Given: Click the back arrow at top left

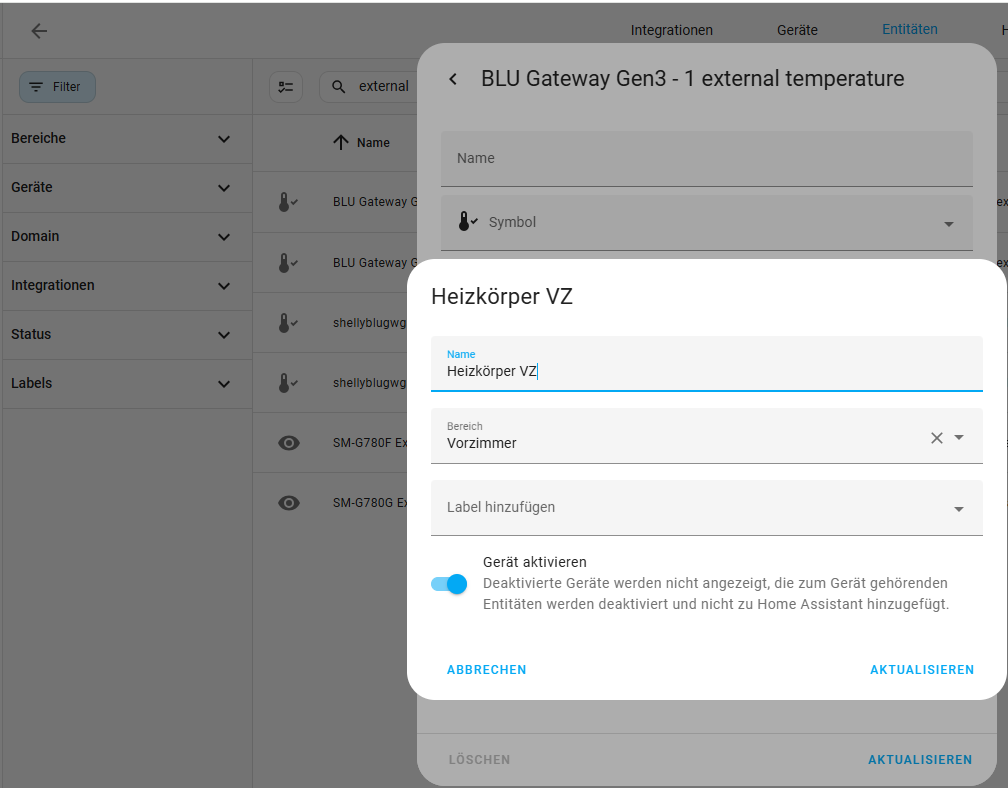Looking at the screenshot, I should pos(39,31).
